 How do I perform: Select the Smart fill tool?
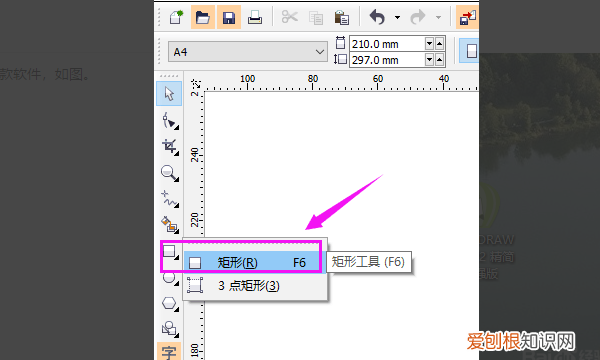(170, 225)
